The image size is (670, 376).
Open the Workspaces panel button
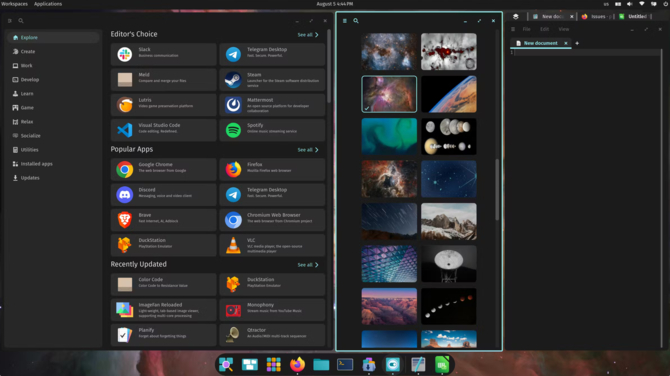[x=15, y=4]
